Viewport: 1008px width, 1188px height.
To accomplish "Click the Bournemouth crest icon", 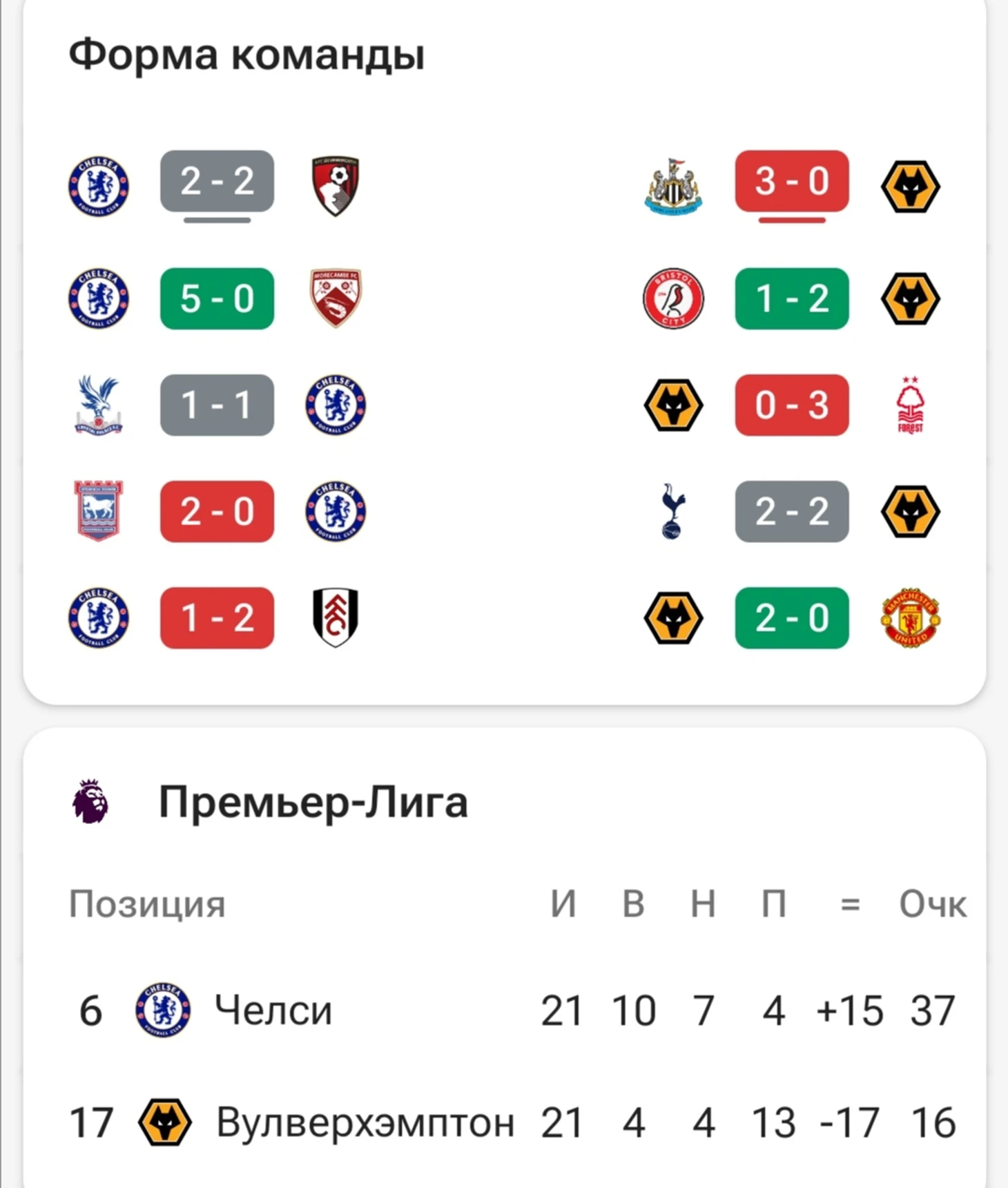I will click(336, 185).
